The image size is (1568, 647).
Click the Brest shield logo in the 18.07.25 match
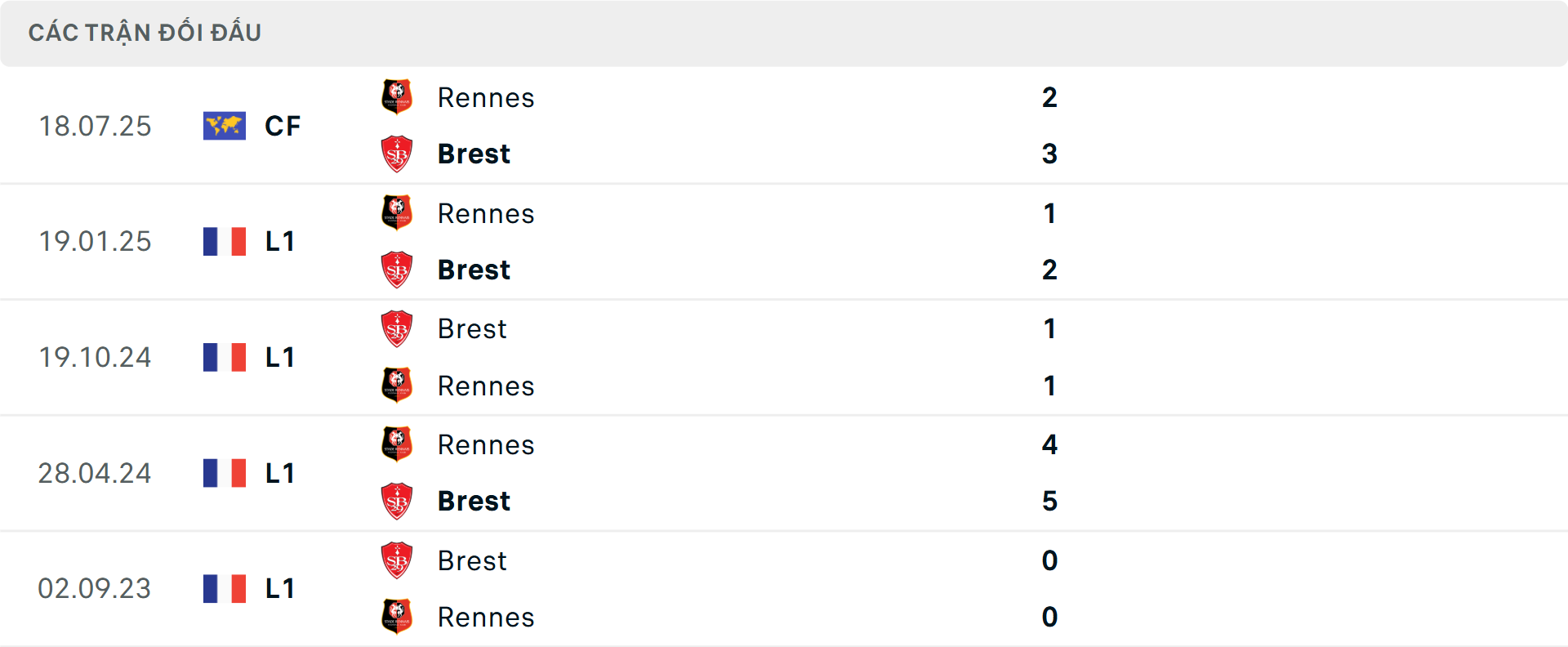(x=397, y=154)
